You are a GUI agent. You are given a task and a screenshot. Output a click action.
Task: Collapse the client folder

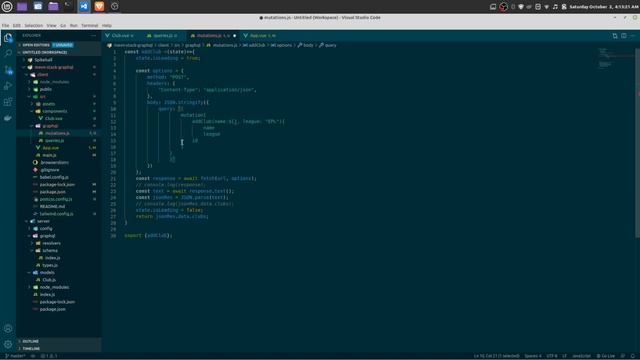coord(59,74)
